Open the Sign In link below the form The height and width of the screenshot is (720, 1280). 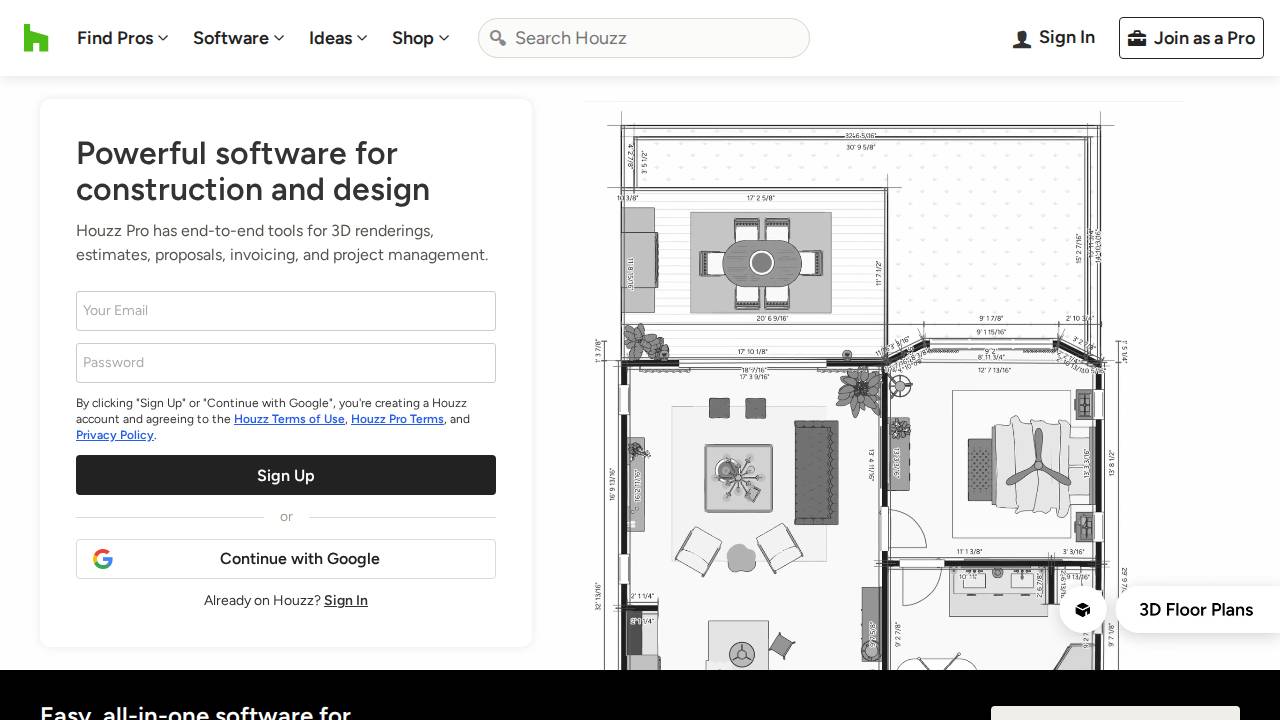click(346, 600)
